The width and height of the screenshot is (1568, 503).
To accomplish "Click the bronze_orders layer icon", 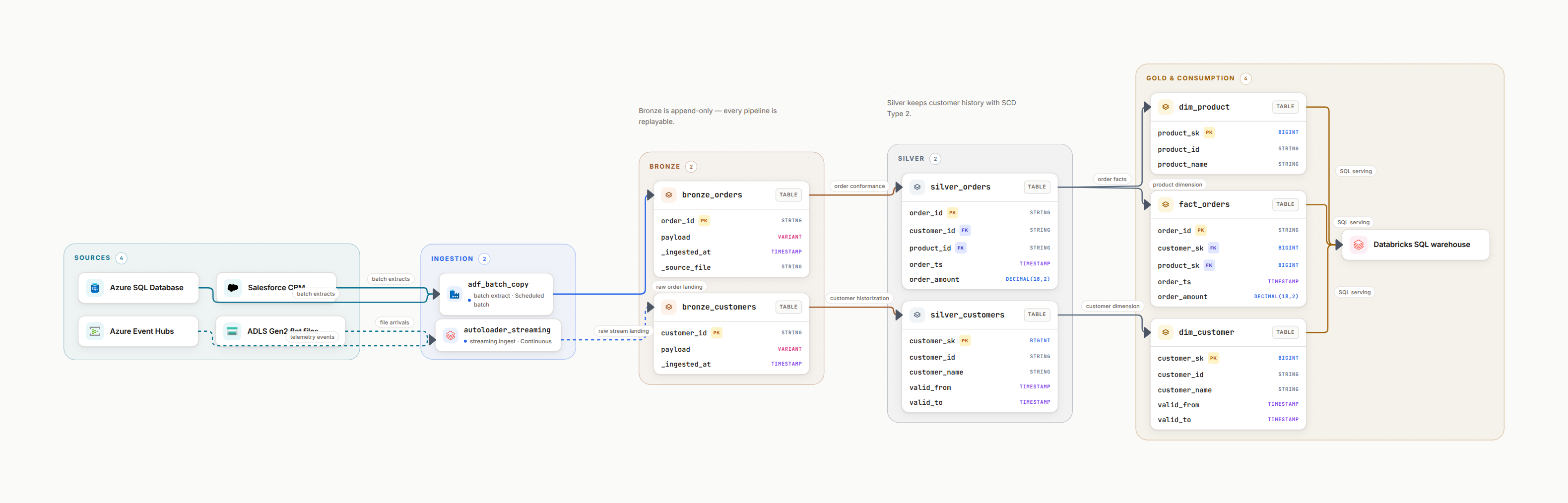I will click(x=669, y=195).
